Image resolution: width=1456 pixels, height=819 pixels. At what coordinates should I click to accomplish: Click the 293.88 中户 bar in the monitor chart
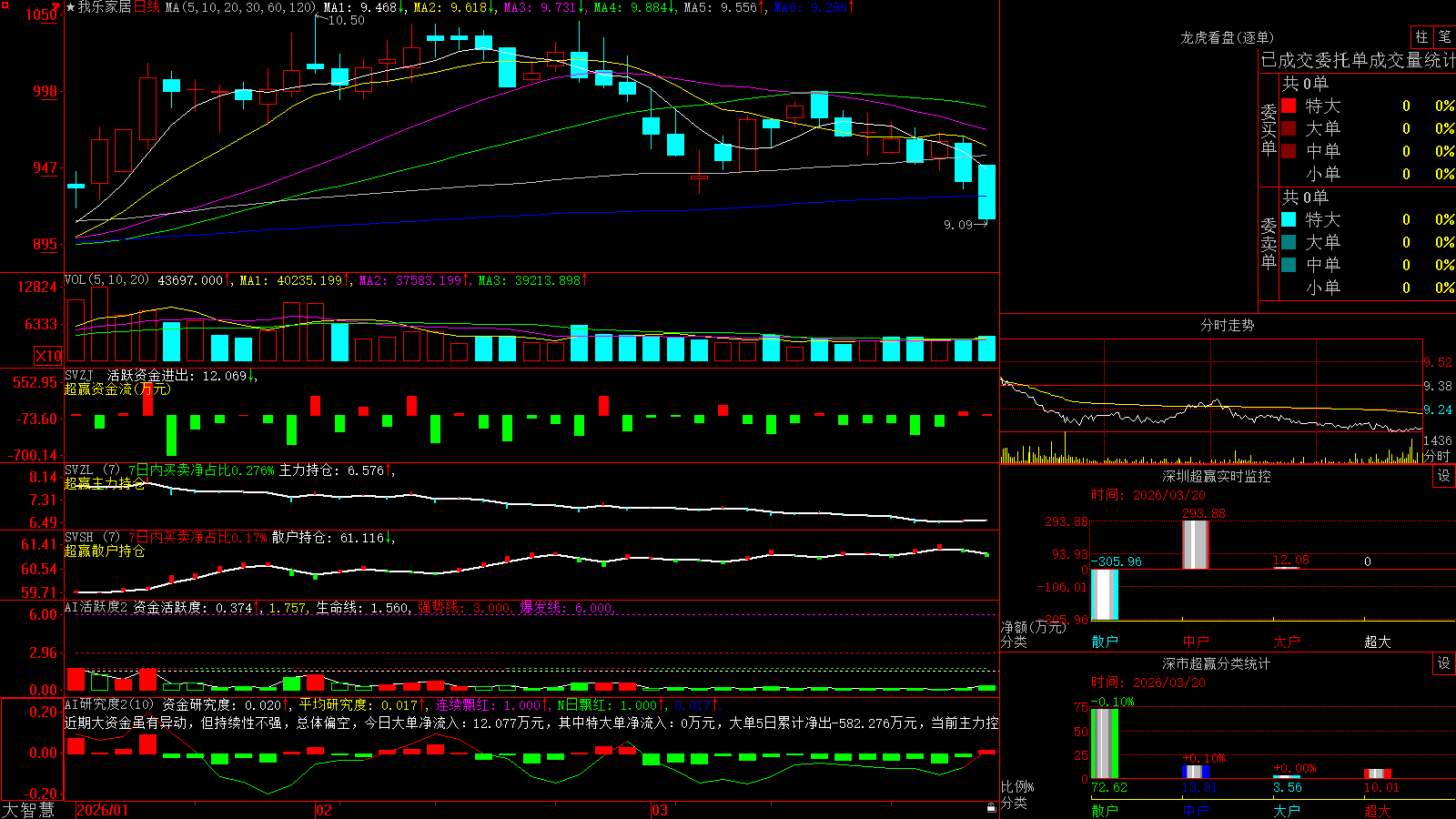[1196, 545]
